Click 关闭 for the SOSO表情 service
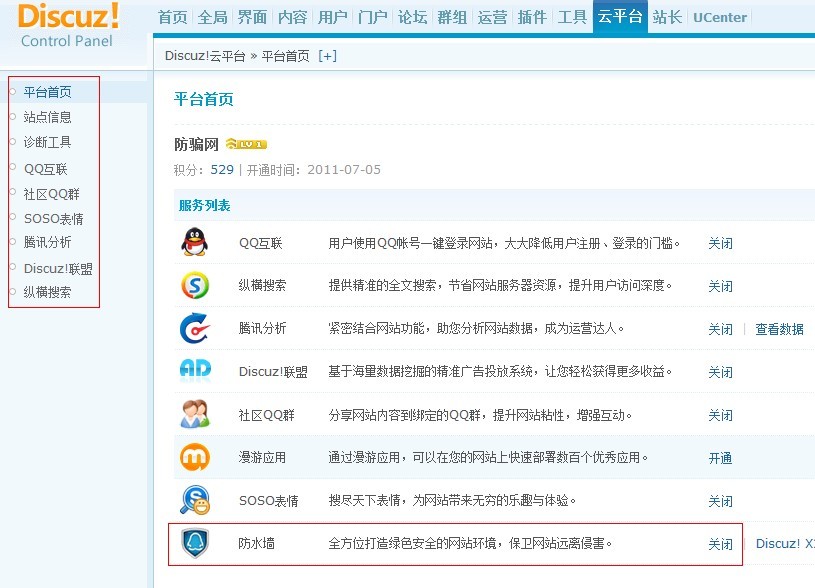This screenshot has height=588, width=815. 720,502
